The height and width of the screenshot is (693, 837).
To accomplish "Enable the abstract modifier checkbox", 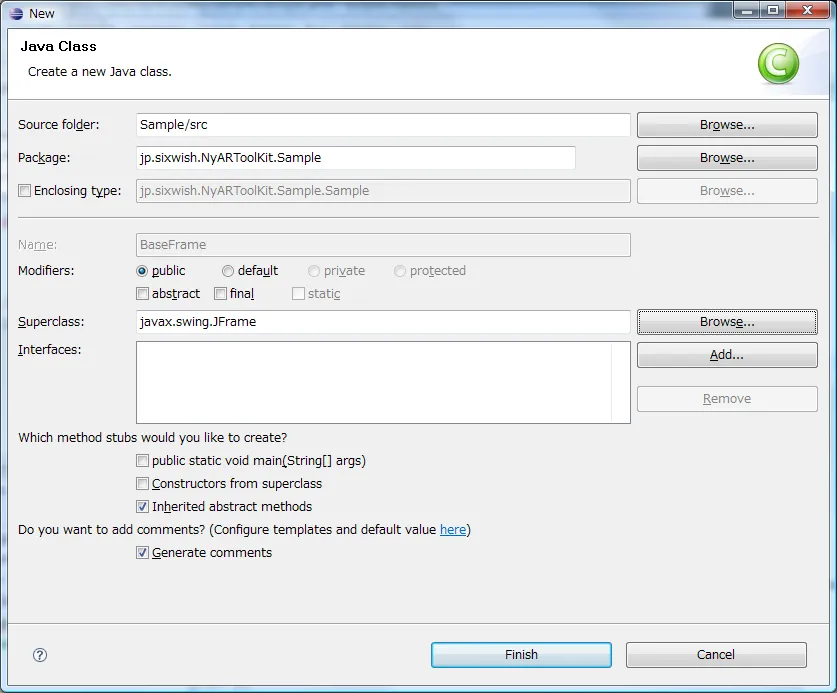I will (x=143, y=294).
